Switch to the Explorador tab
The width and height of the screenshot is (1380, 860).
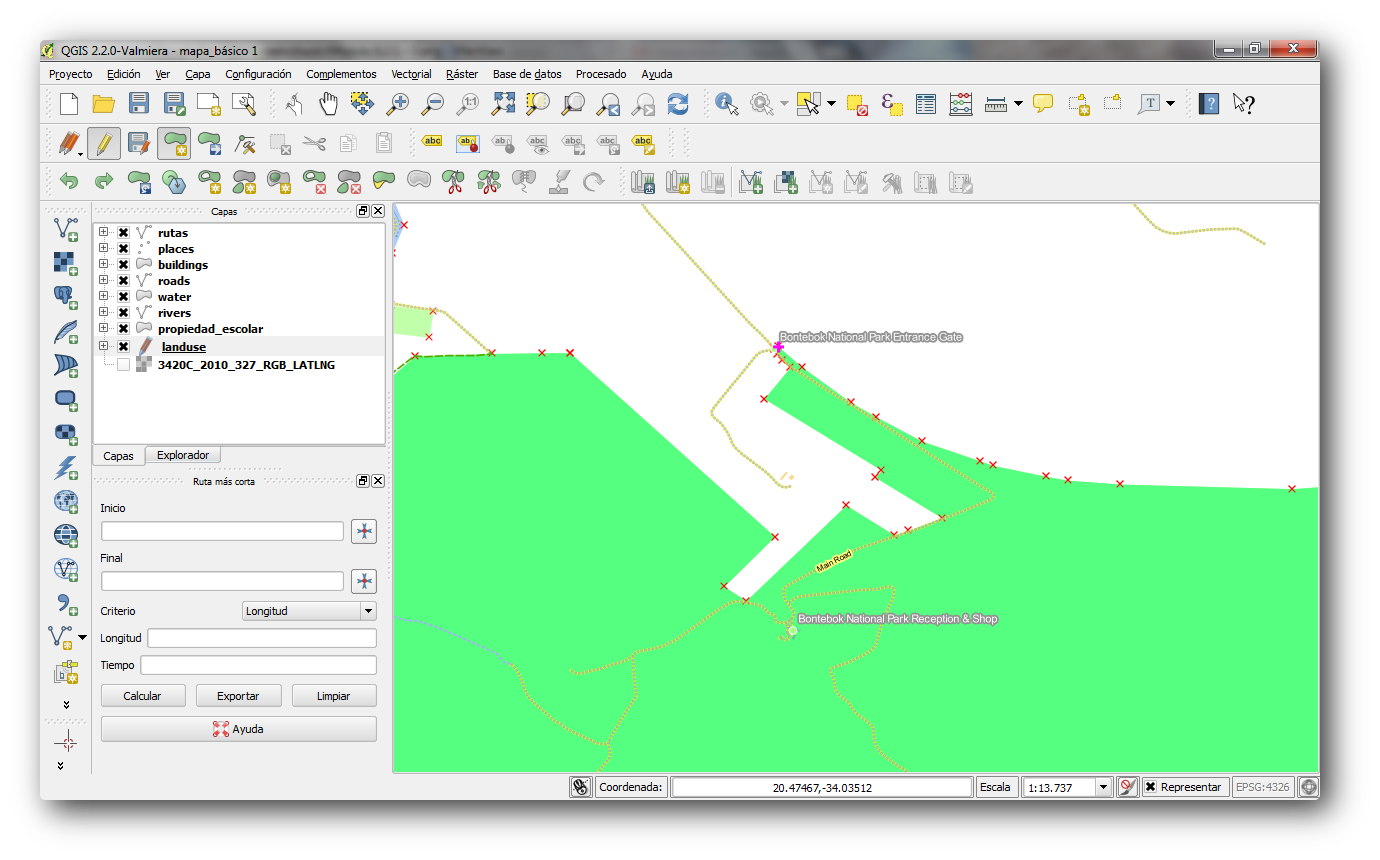(183, 455)
